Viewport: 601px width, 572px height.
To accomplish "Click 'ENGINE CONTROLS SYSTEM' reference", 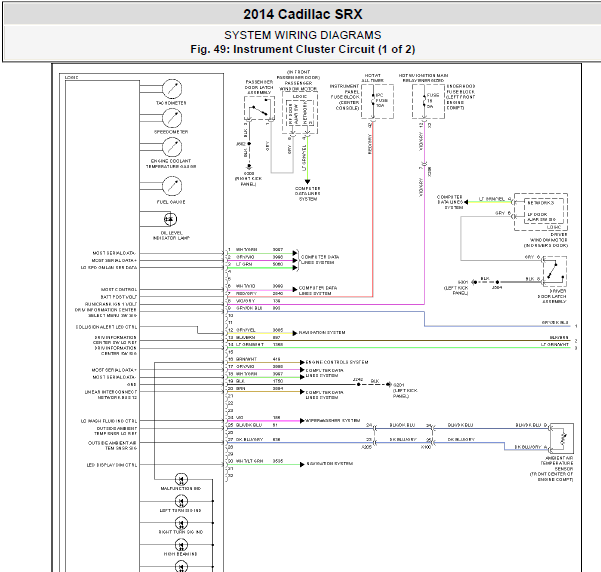I will (x=337, y=362).
